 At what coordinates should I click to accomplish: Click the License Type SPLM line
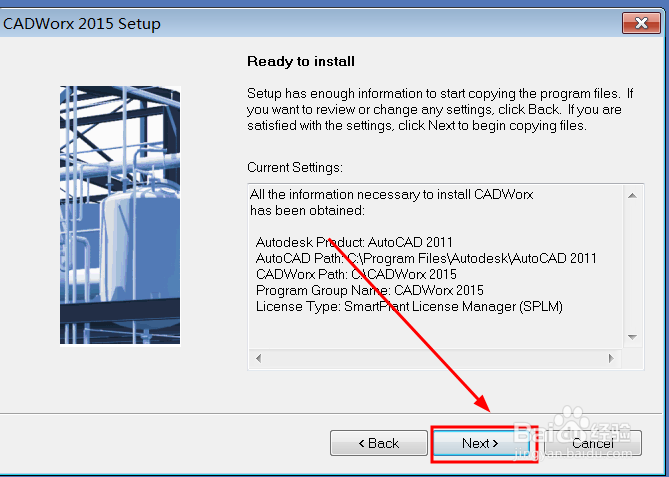tap(409, 306)
